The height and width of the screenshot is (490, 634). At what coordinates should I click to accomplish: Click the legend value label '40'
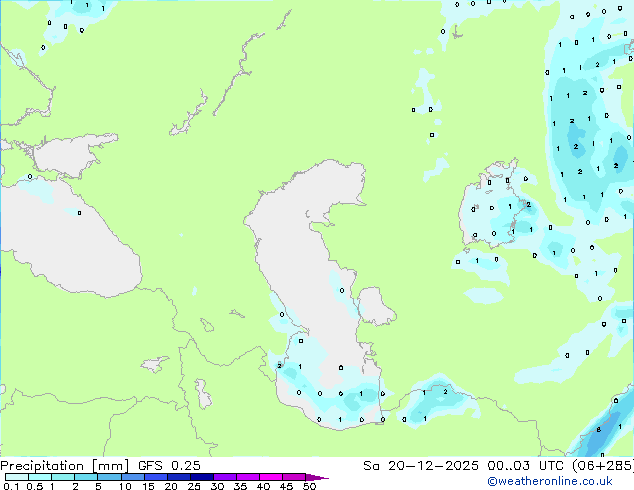point(263,486)
